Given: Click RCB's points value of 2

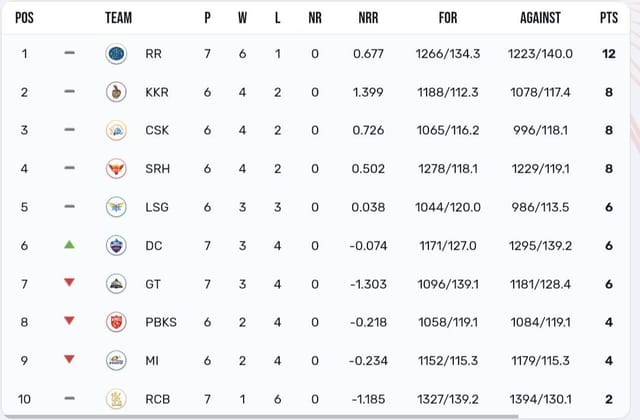Looking at the screenshot, I should 608,399.
